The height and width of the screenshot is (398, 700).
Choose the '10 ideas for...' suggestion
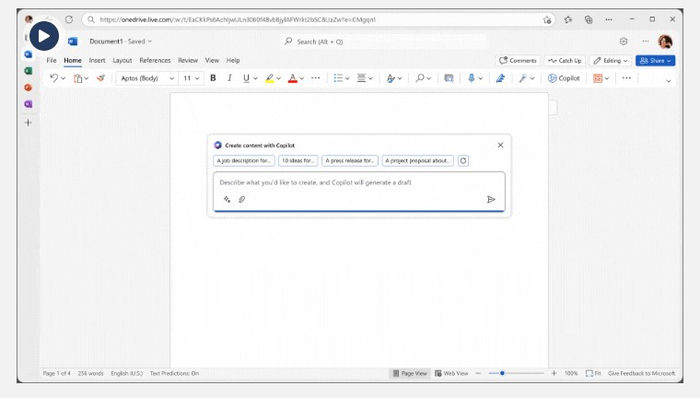click(298, 161)
